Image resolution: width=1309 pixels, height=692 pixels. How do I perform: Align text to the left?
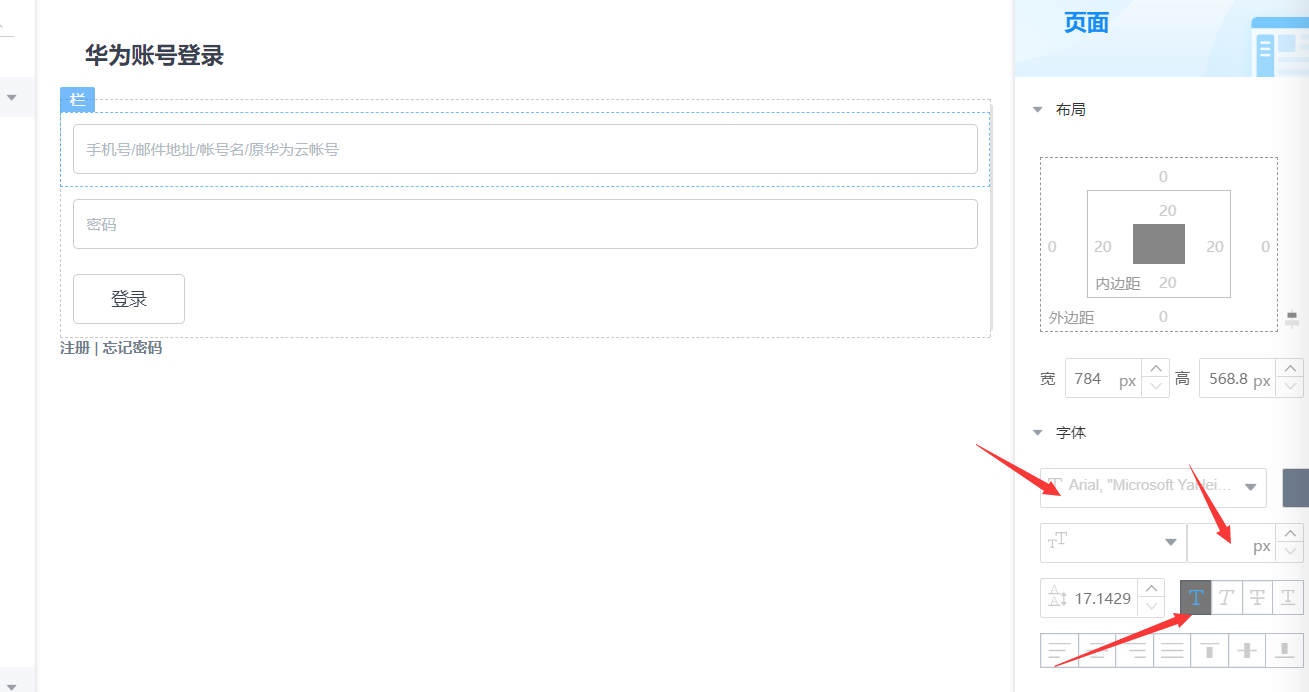pos(1060,651)
